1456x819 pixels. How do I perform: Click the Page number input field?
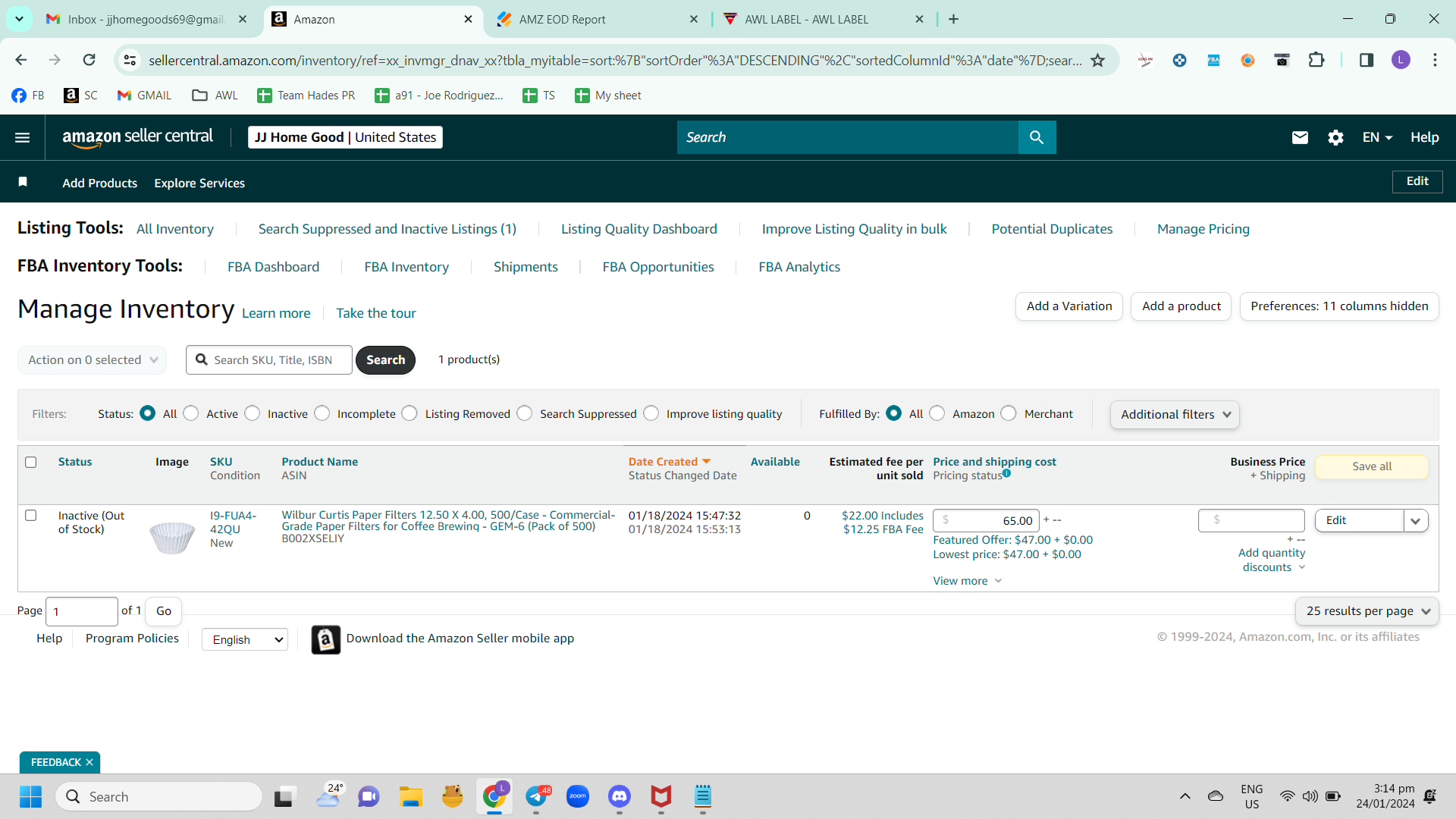tap(82, 611)
